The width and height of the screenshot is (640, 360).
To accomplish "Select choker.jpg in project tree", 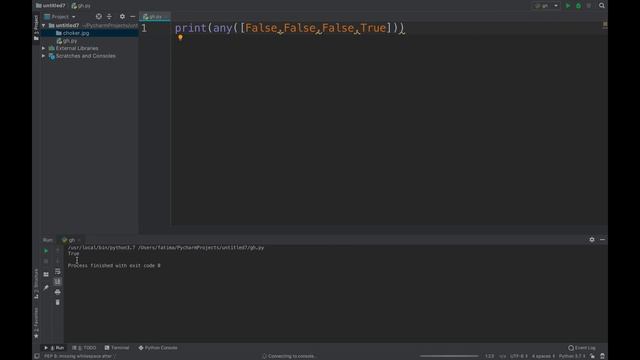I will [76, 33].
